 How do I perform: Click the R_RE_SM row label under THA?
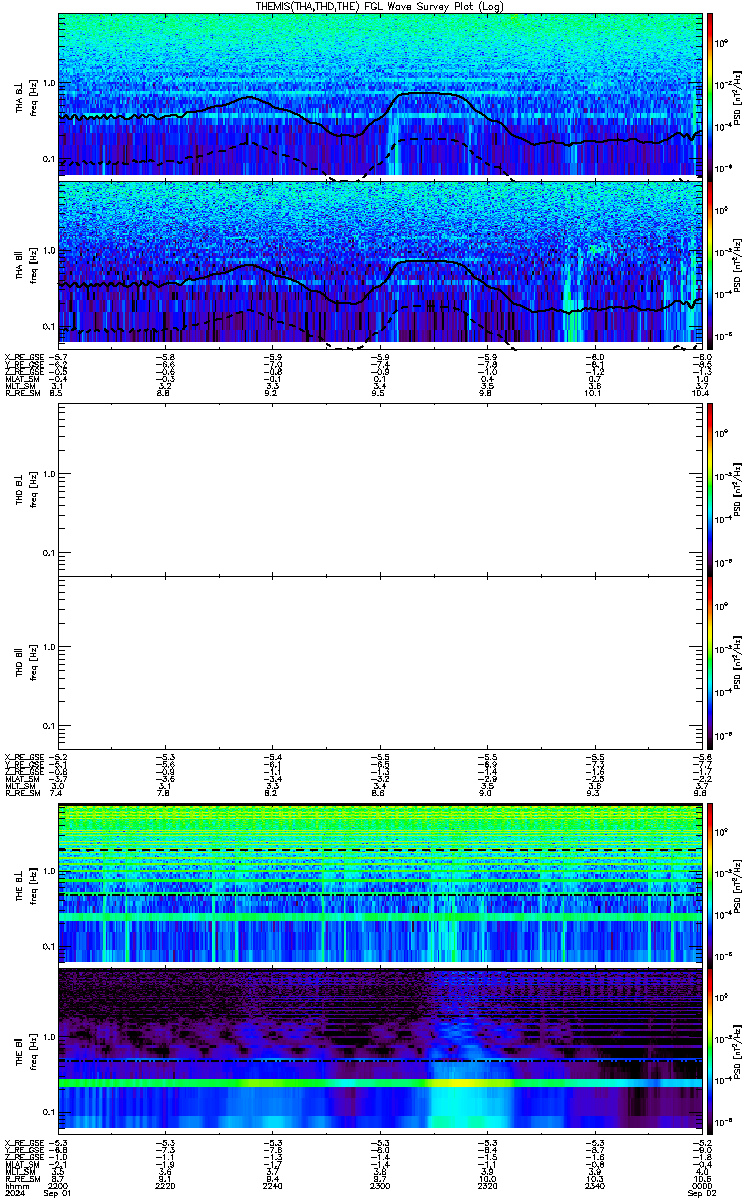tap(22, 393)
